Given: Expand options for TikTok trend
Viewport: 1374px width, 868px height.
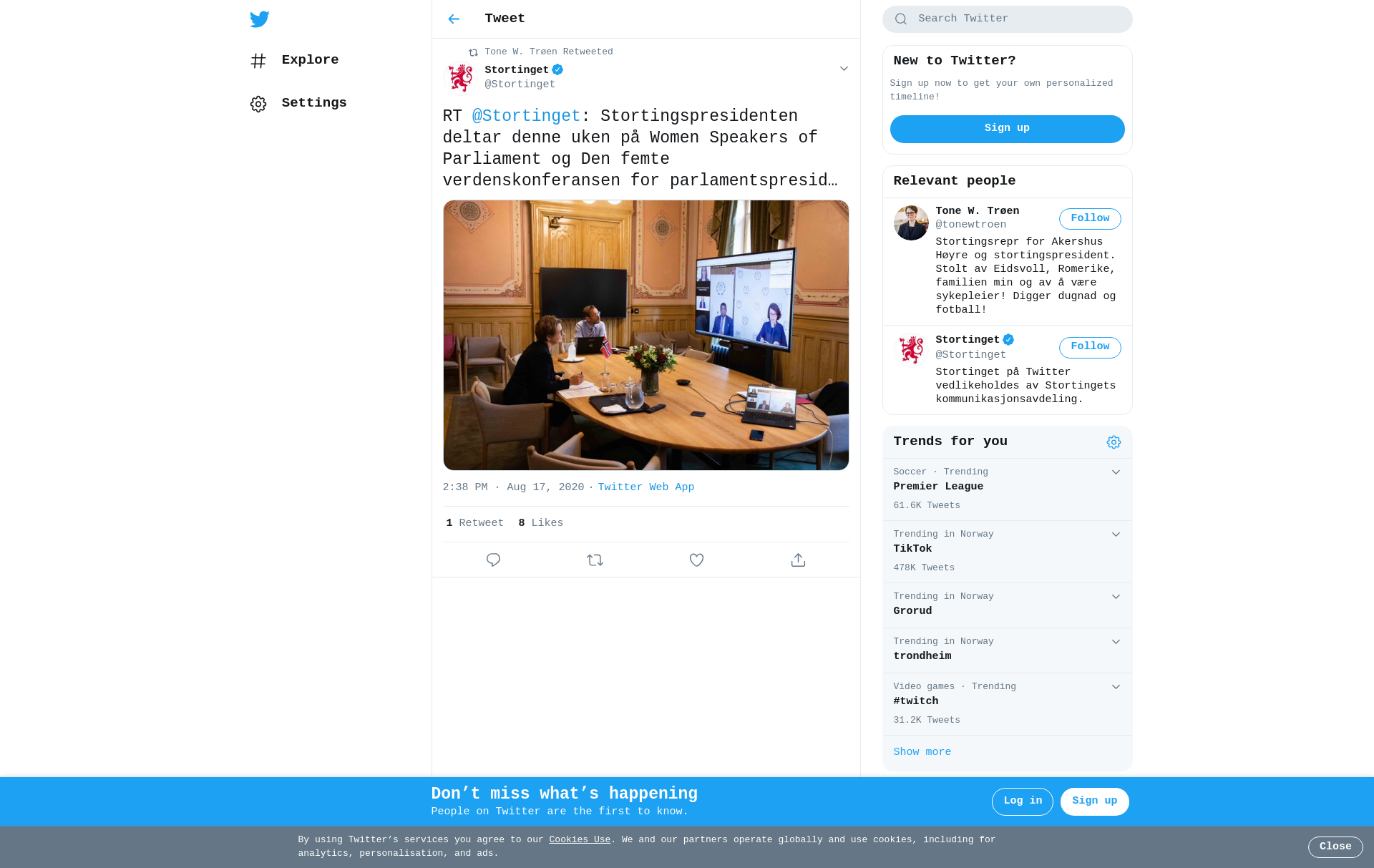Looking at the screenshot, I should pos(1116,535).
